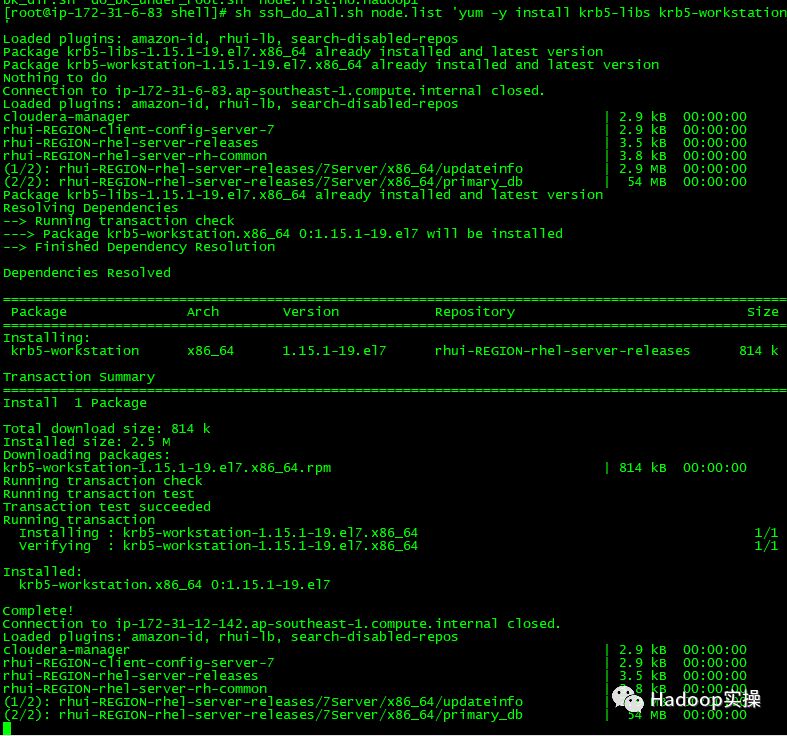Click the 'Install 1 Package' line
The width and height of the screenshot is (787, 736).
75,403
